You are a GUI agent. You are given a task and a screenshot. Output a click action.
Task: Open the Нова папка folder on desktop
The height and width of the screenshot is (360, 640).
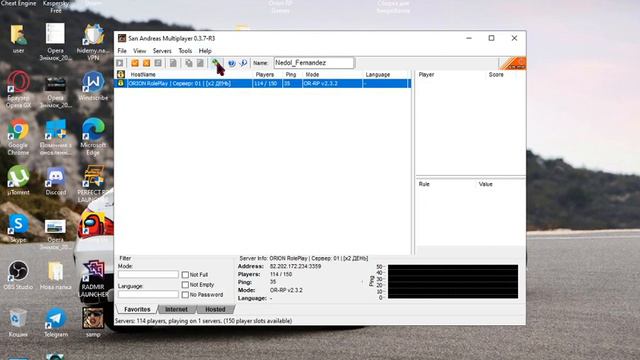point(56,276)
